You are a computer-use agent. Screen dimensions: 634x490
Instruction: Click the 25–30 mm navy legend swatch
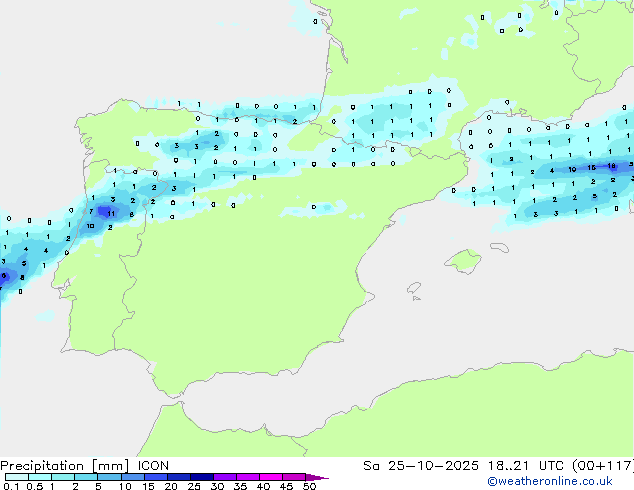[201, 477]
